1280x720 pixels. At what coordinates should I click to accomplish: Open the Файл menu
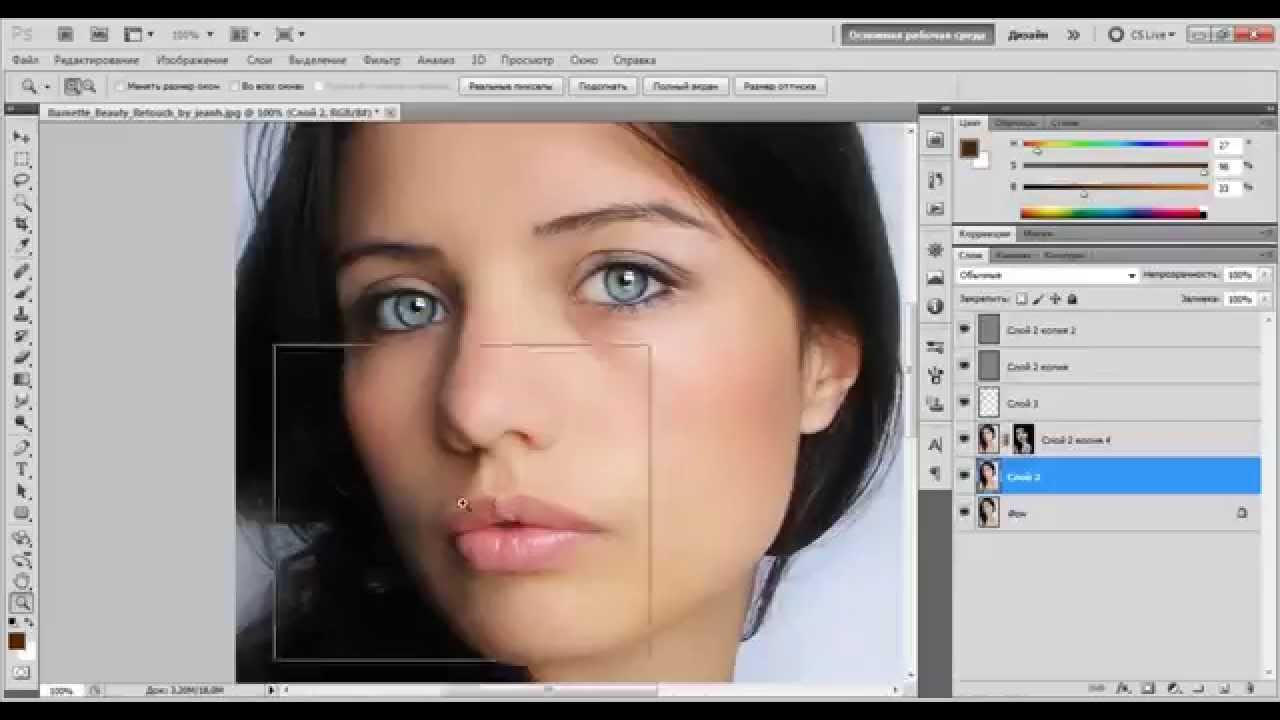[26, 60]
